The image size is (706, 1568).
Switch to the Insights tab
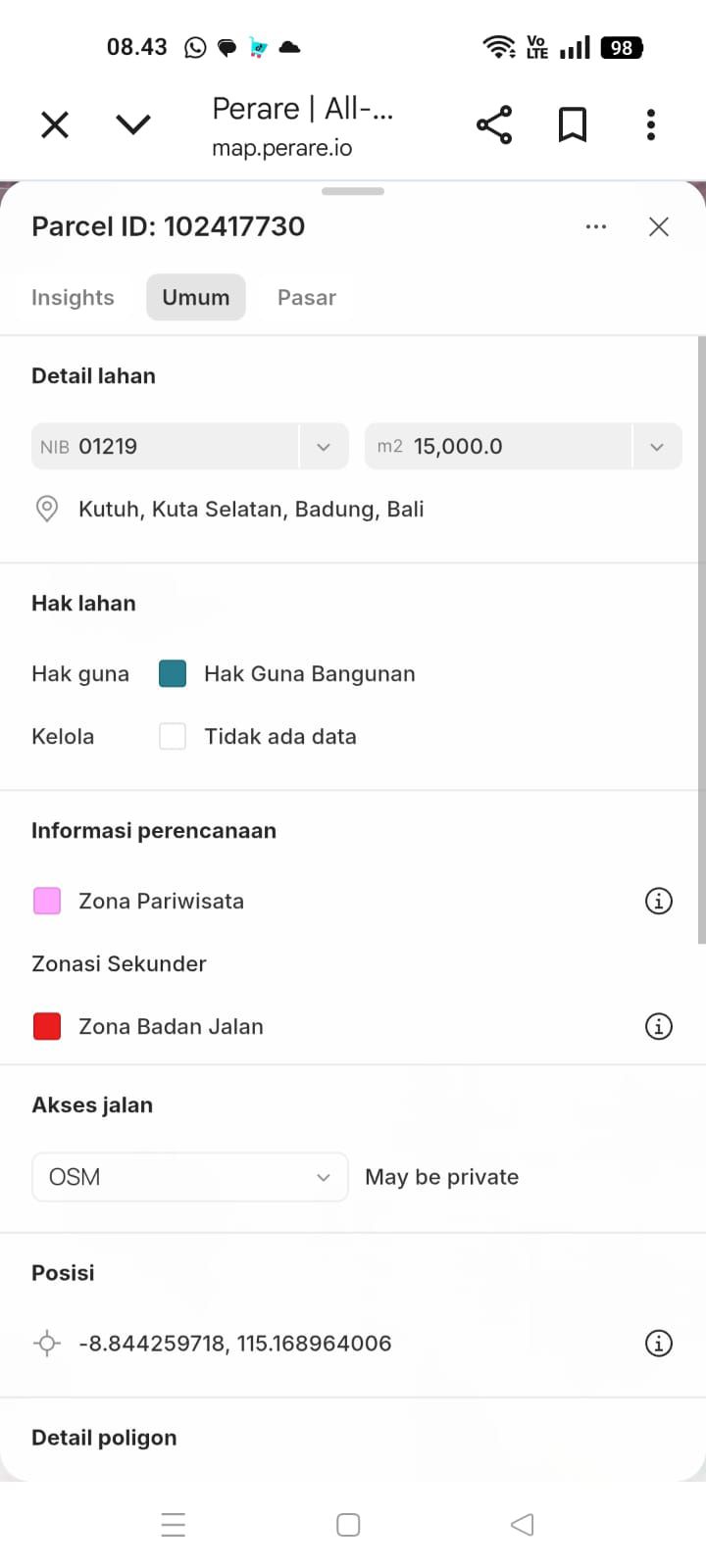click(73, 297)
